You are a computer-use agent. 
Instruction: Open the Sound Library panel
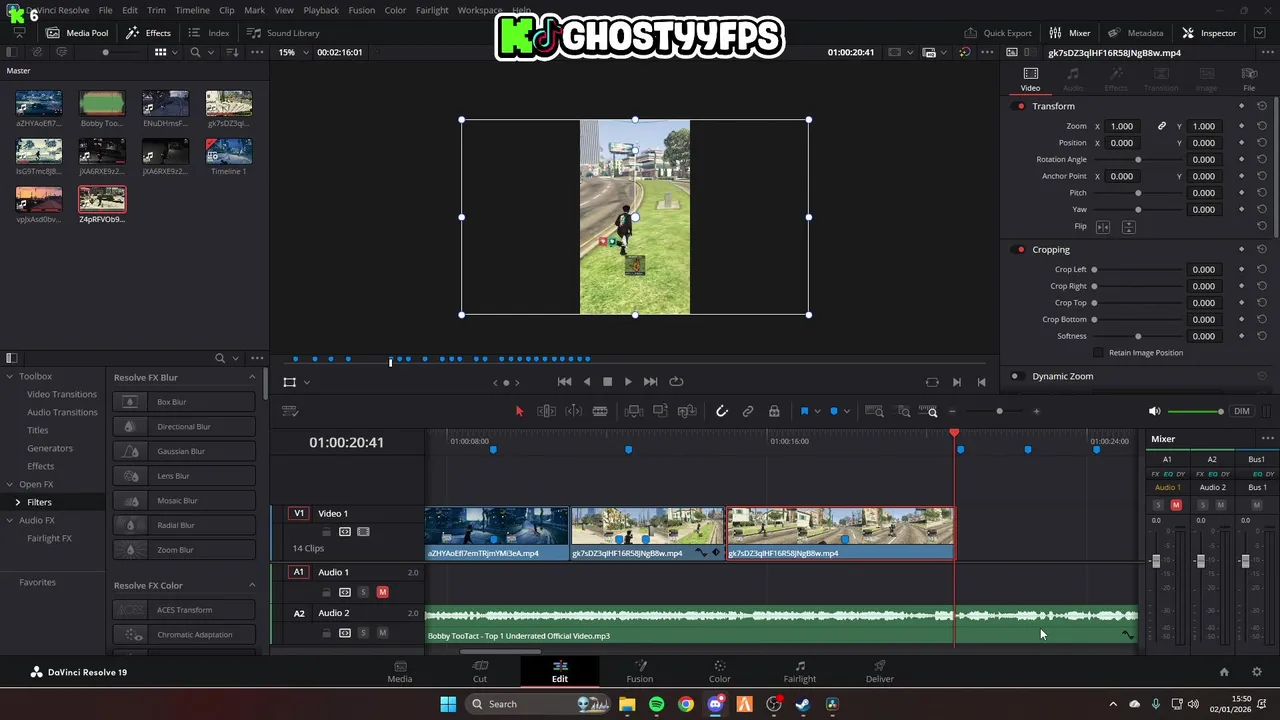coord(283,33)
